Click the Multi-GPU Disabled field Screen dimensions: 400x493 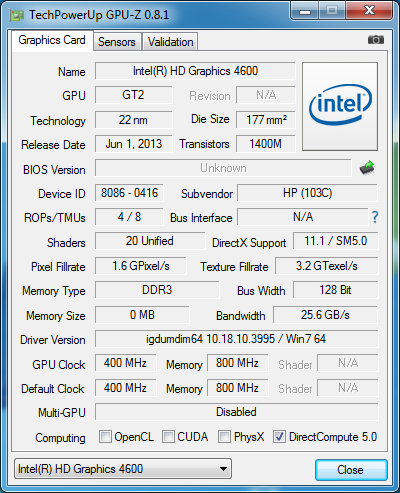237,412
